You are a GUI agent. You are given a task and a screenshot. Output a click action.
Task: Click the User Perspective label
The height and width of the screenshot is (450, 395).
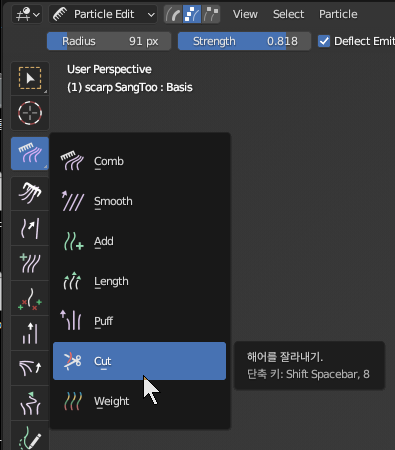[109, 69]
